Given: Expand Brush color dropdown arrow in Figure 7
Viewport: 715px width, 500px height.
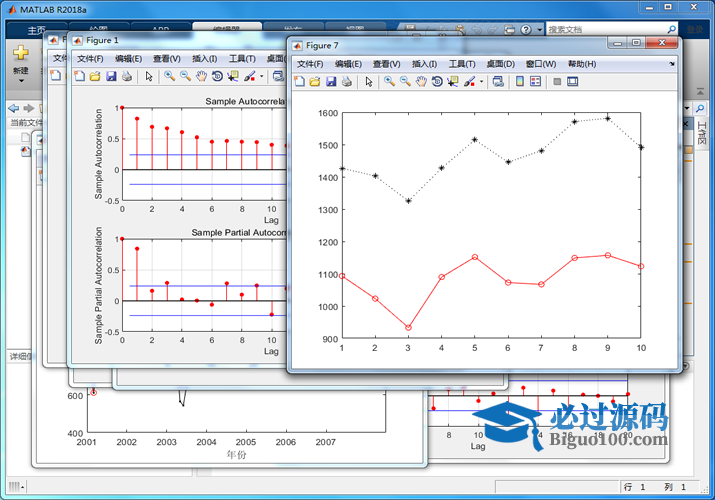Looking at the screenshot, I should point(481,82).
